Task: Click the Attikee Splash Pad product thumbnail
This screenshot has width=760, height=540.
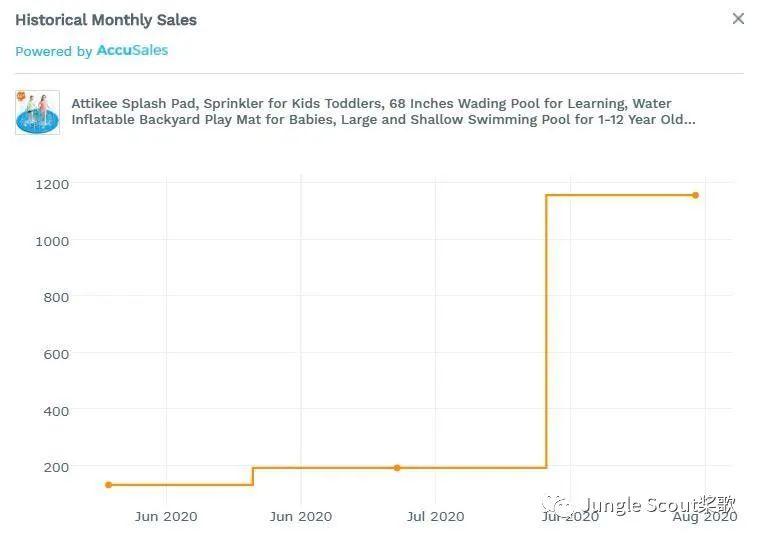Action: [37, 112]
